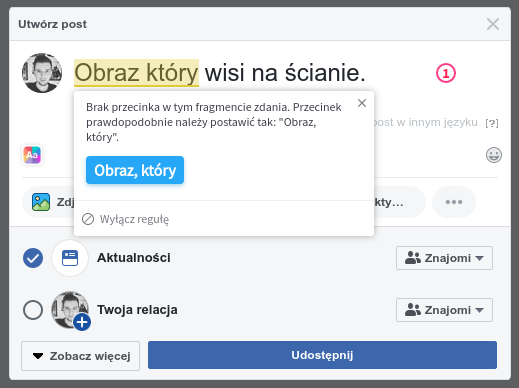Open Znajomi audience dropdown for Twoja relacja
Screen dimensions: 519x388
[444, 310]
